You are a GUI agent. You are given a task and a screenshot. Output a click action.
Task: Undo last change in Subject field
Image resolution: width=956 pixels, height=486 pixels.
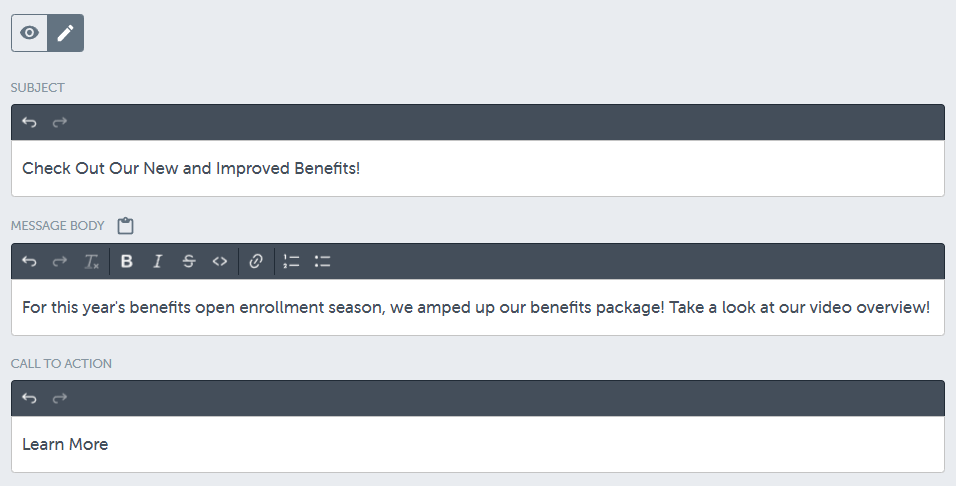click(x=29, y=122)
